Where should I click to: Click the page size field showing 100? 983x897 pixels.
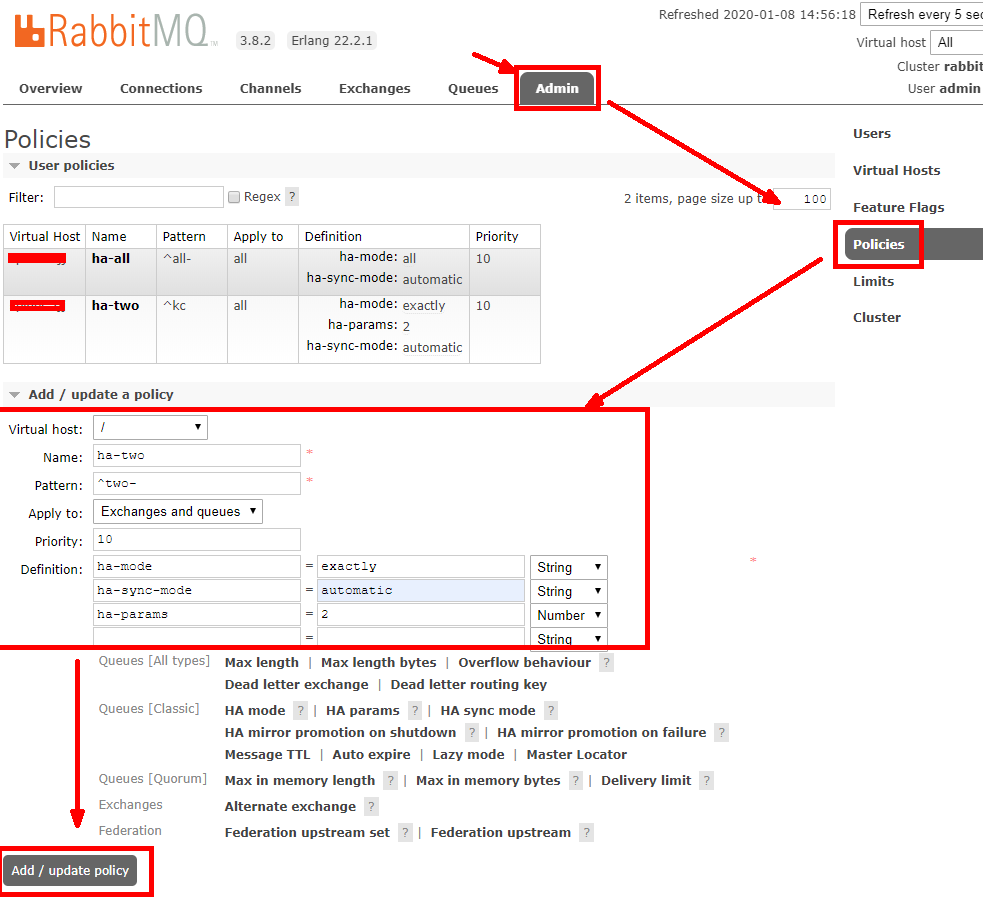[x=802, y=199]
